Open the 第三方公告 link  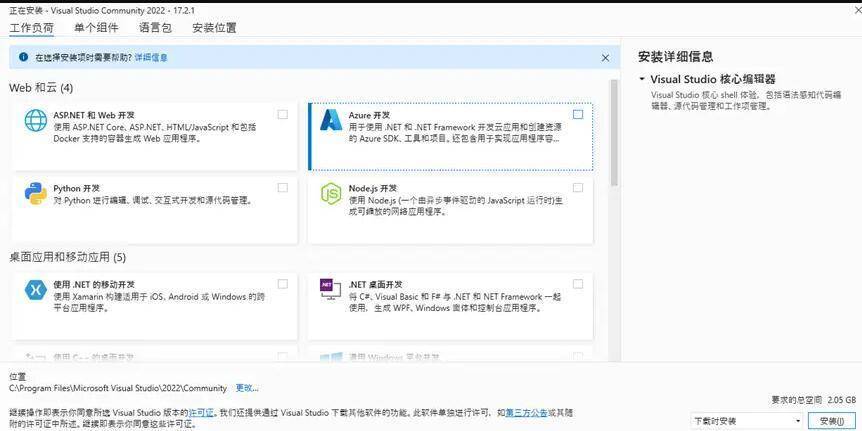point(526,412)
